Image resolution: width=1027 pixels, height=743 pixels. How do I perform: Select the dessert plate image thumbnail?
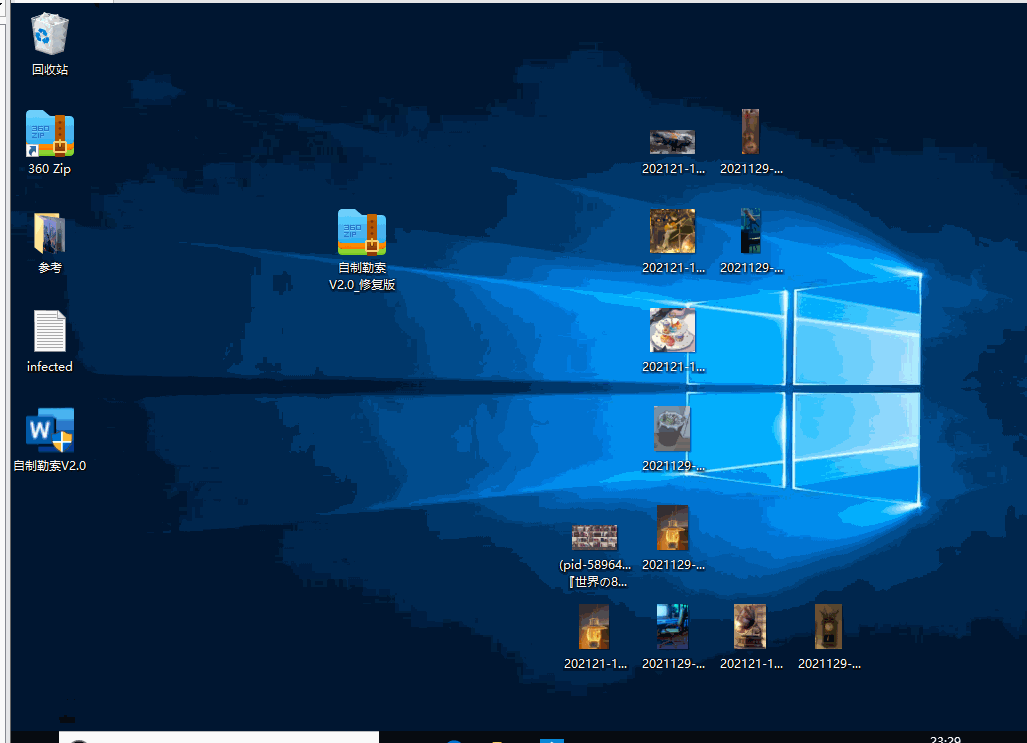pyautogui.click(x=672, y=330)
